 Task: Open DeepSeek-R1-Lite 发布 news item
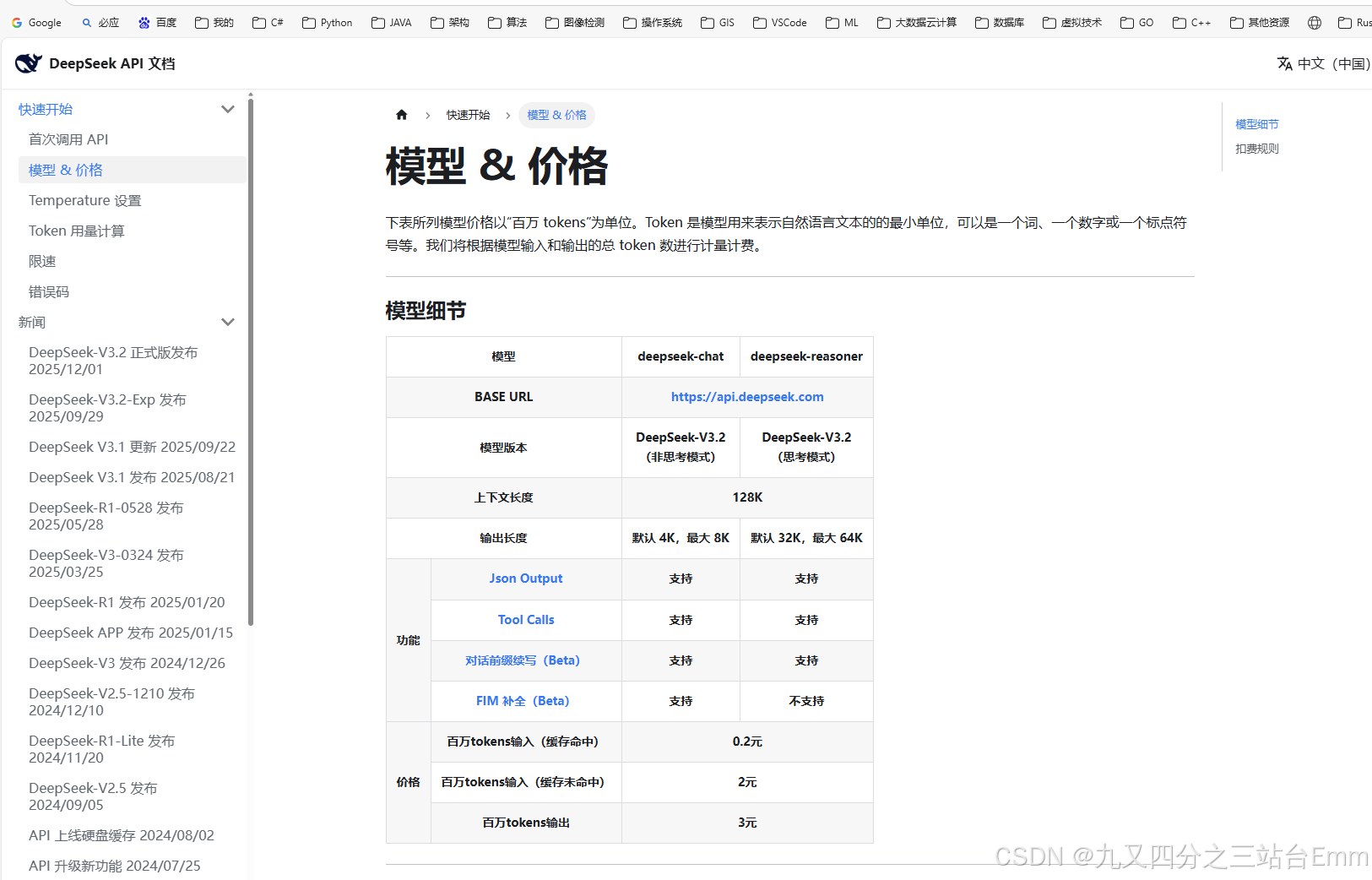(133, 749)
